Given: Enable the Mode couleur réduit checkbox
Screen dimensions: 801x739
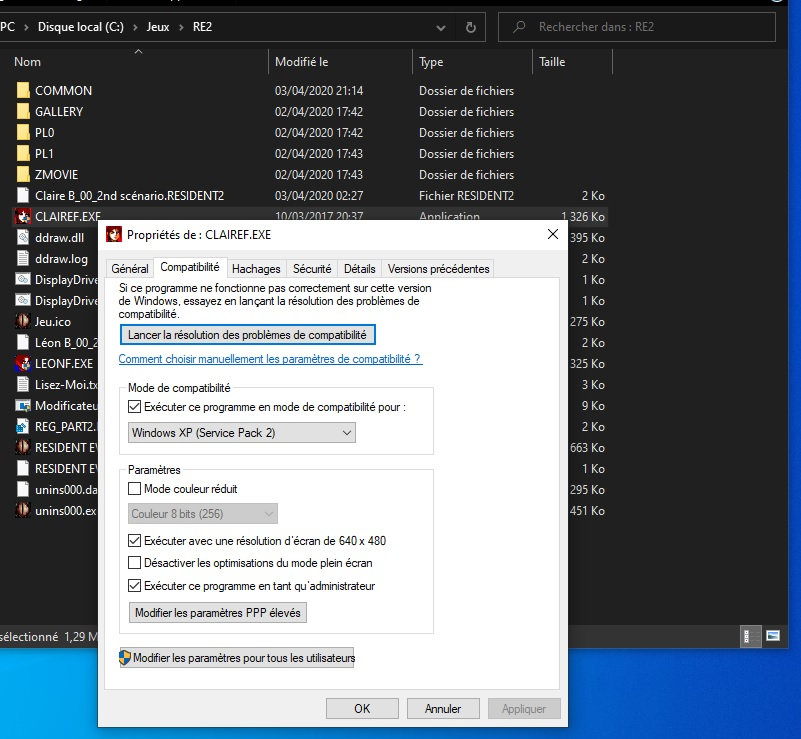Looking at the screenshot, I should pos(134,489).
